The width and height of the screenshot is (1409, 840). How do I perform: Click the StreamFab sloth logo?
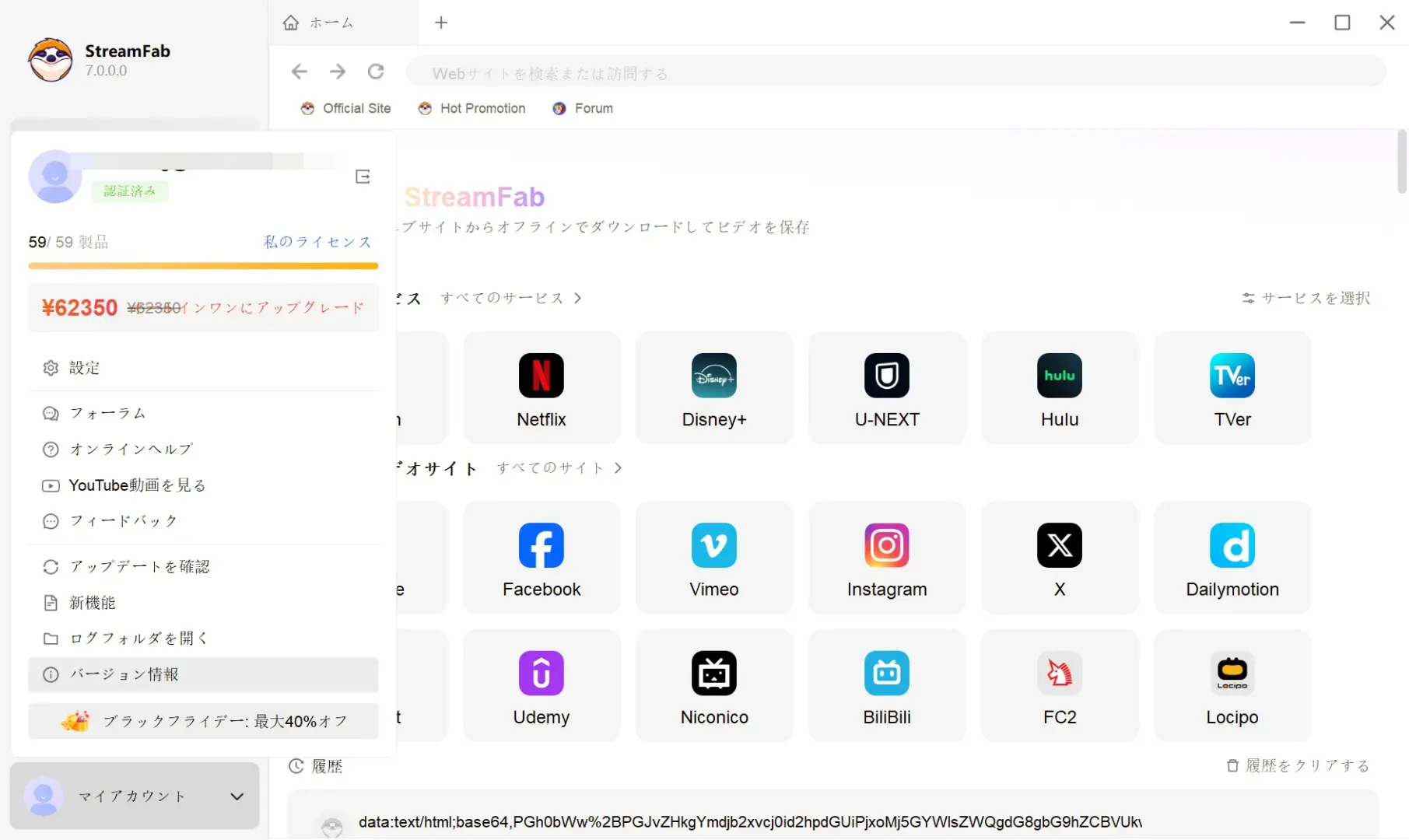(x=51, y=60)
